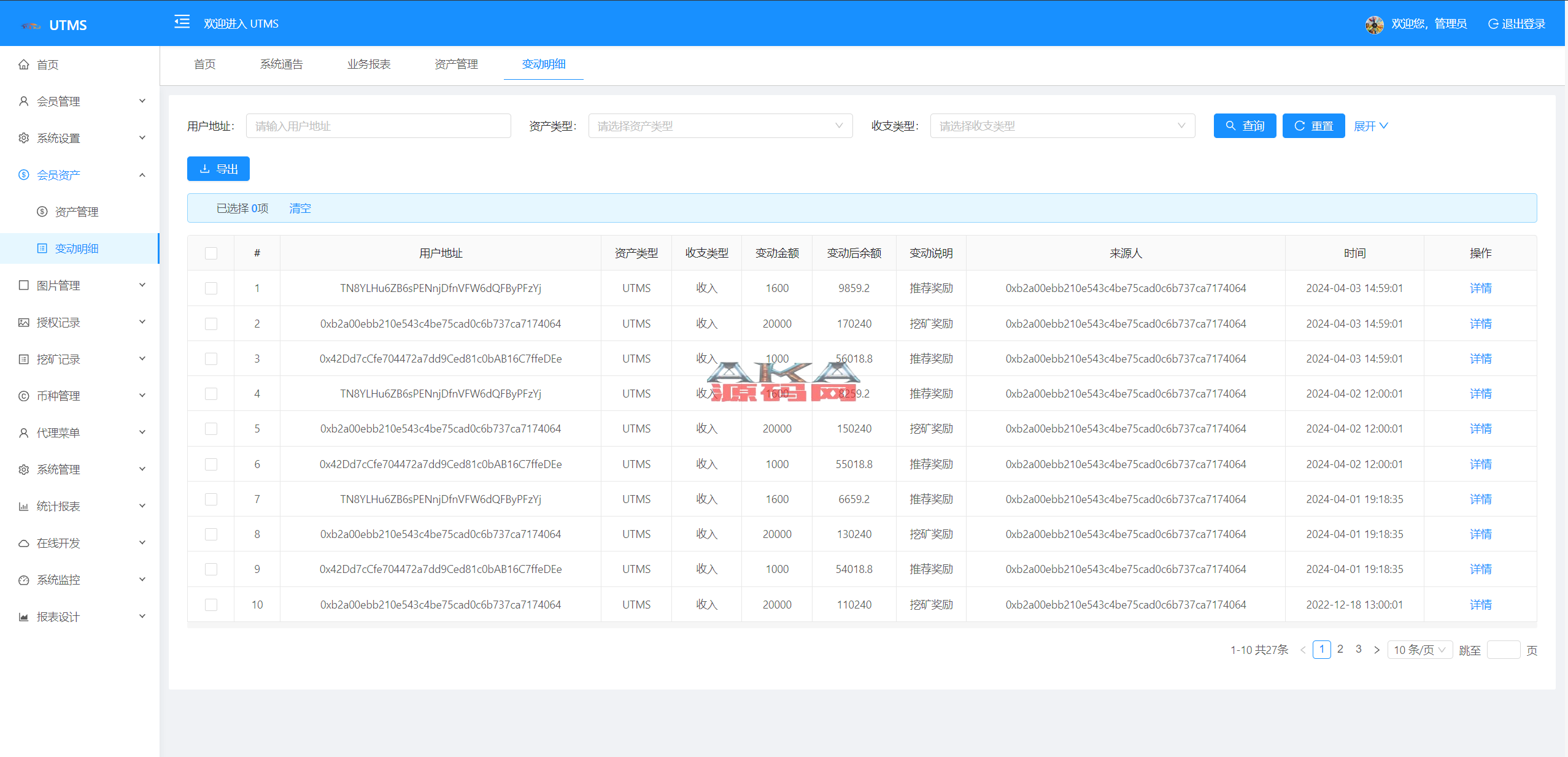The width and height of the screenshot is (1568, 757).
Task: Click the 币种管理 copyright icon
Action: (24, 396)
